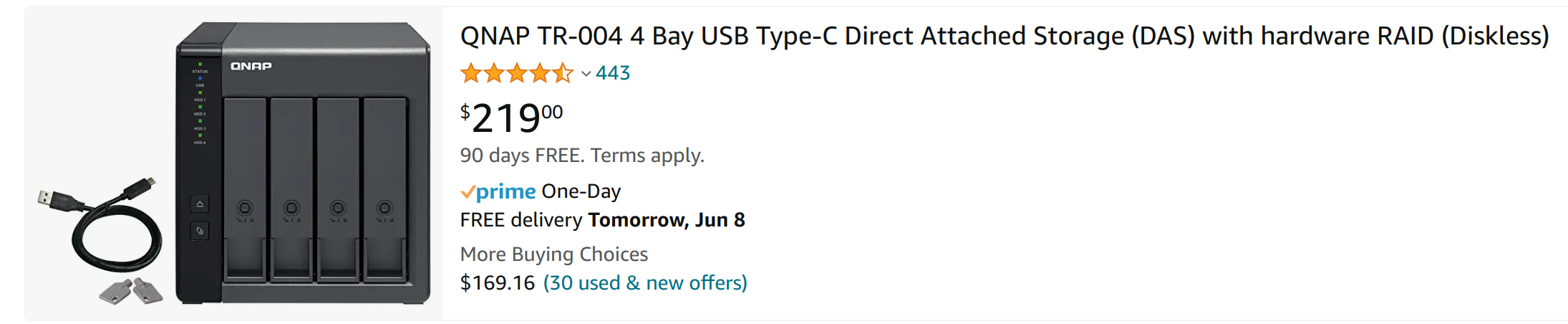Click the More Buying Choices label

point(554,254)
